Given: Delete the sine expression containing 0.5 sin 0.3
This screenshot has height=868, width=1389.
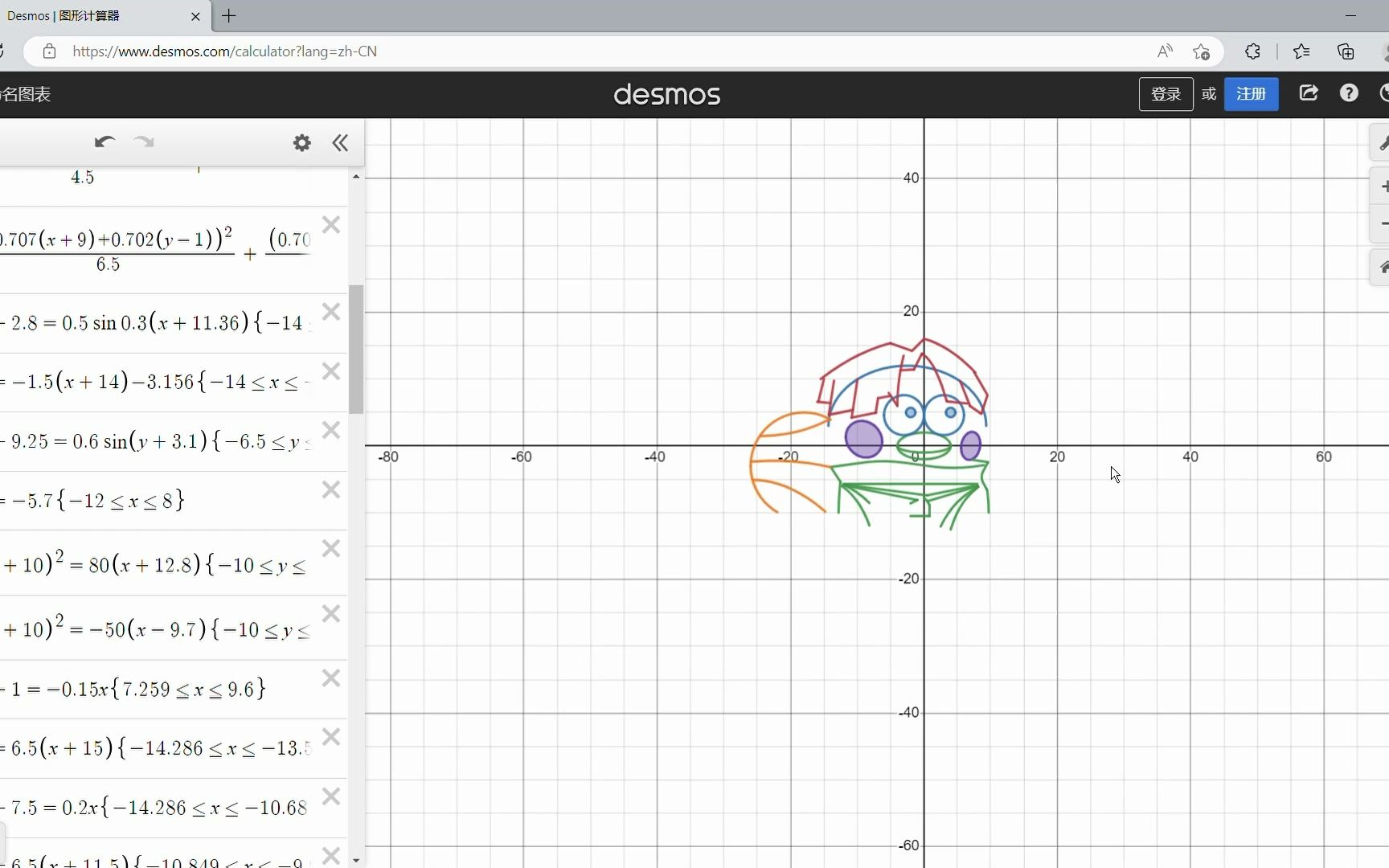Looking at the screenshot, I should coord(331,312).
